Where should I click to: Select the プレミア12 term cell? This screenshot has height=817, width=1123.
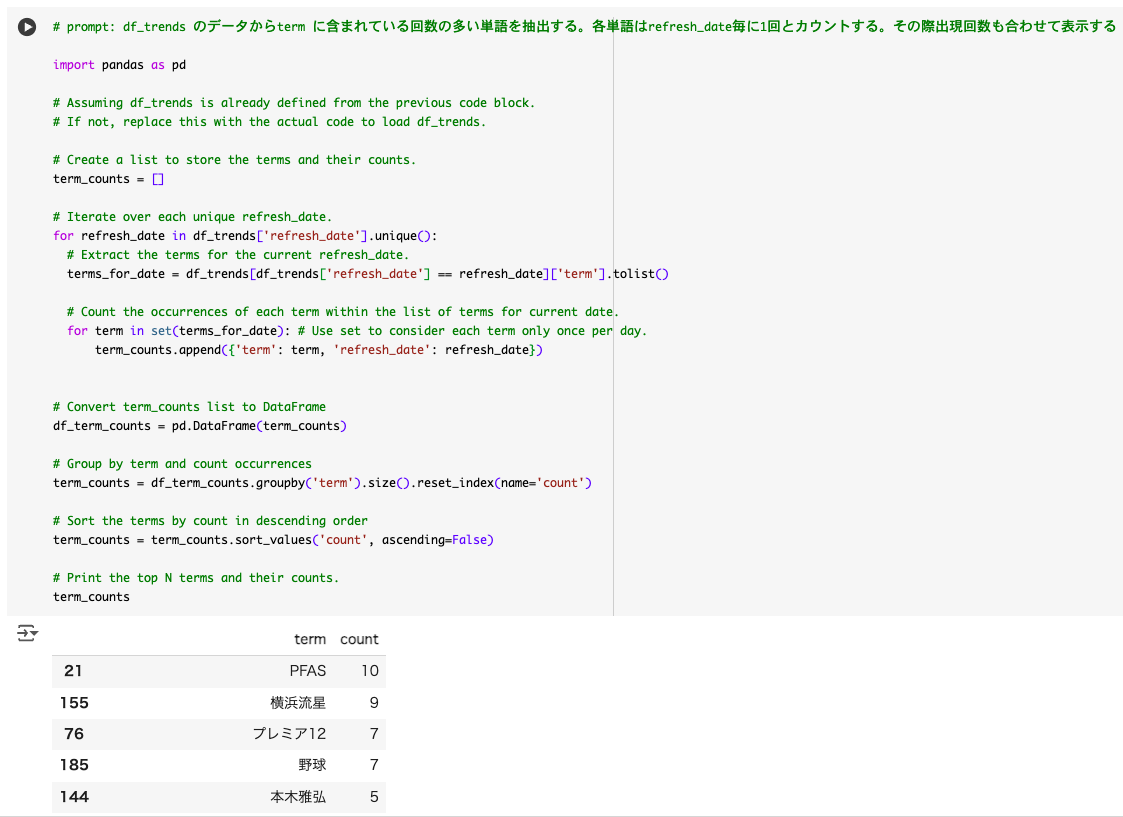[x=289, y=734]
